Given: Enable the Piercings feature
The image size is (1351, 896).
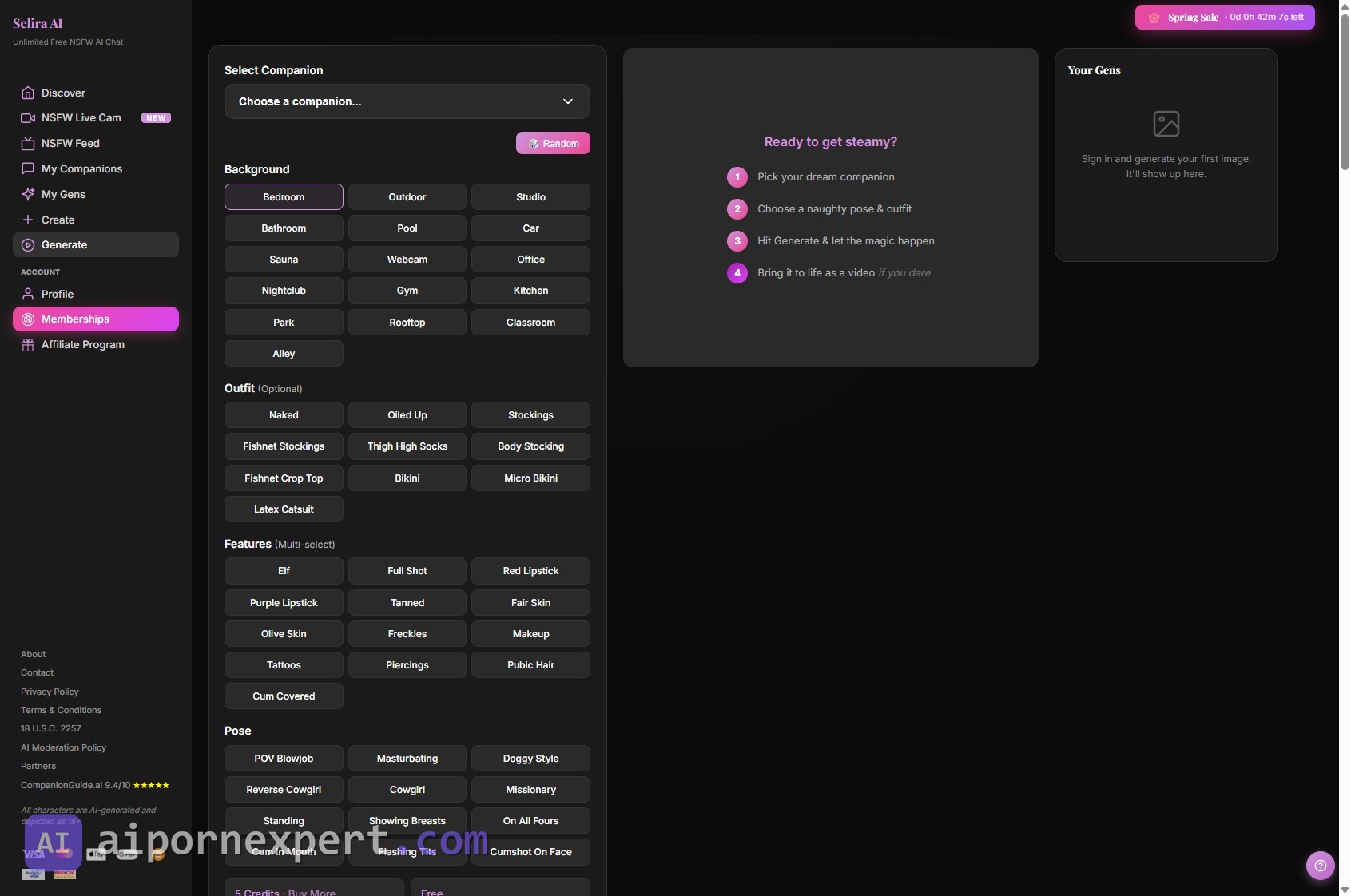Looking at the screenshot, I should click(407, 665).
